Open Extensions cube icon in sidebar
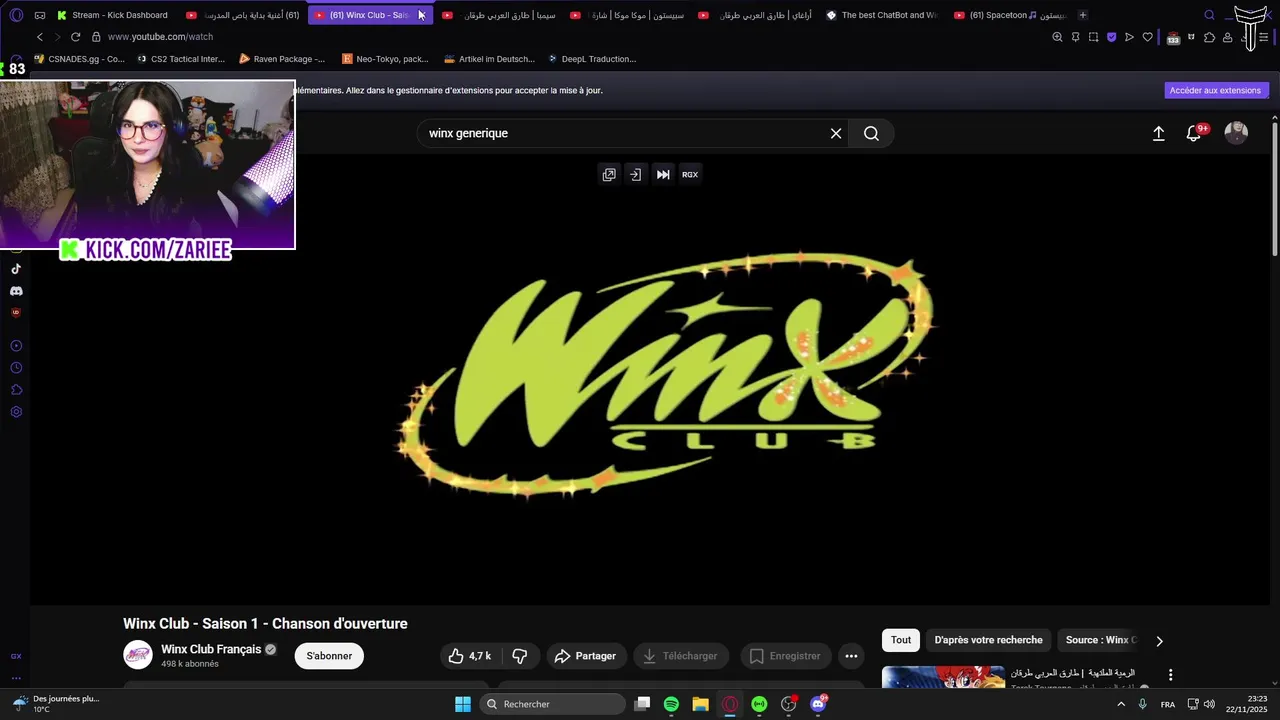 click(16, 390)
